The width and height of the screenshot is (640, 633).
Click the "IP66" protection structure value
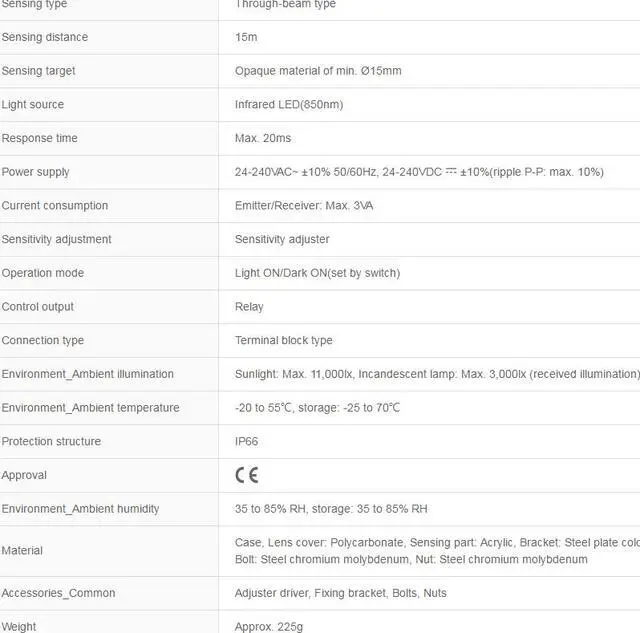tap(247, 441)
